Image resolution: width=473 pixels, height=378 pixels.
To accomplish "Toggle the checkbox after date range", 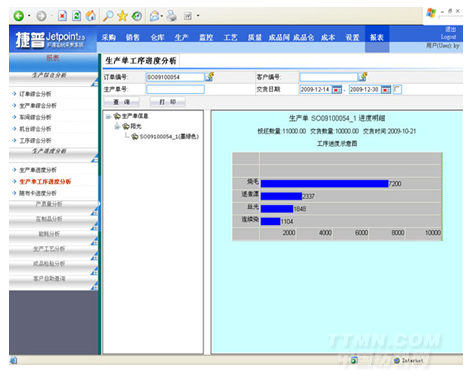I will tap(397, 90).
